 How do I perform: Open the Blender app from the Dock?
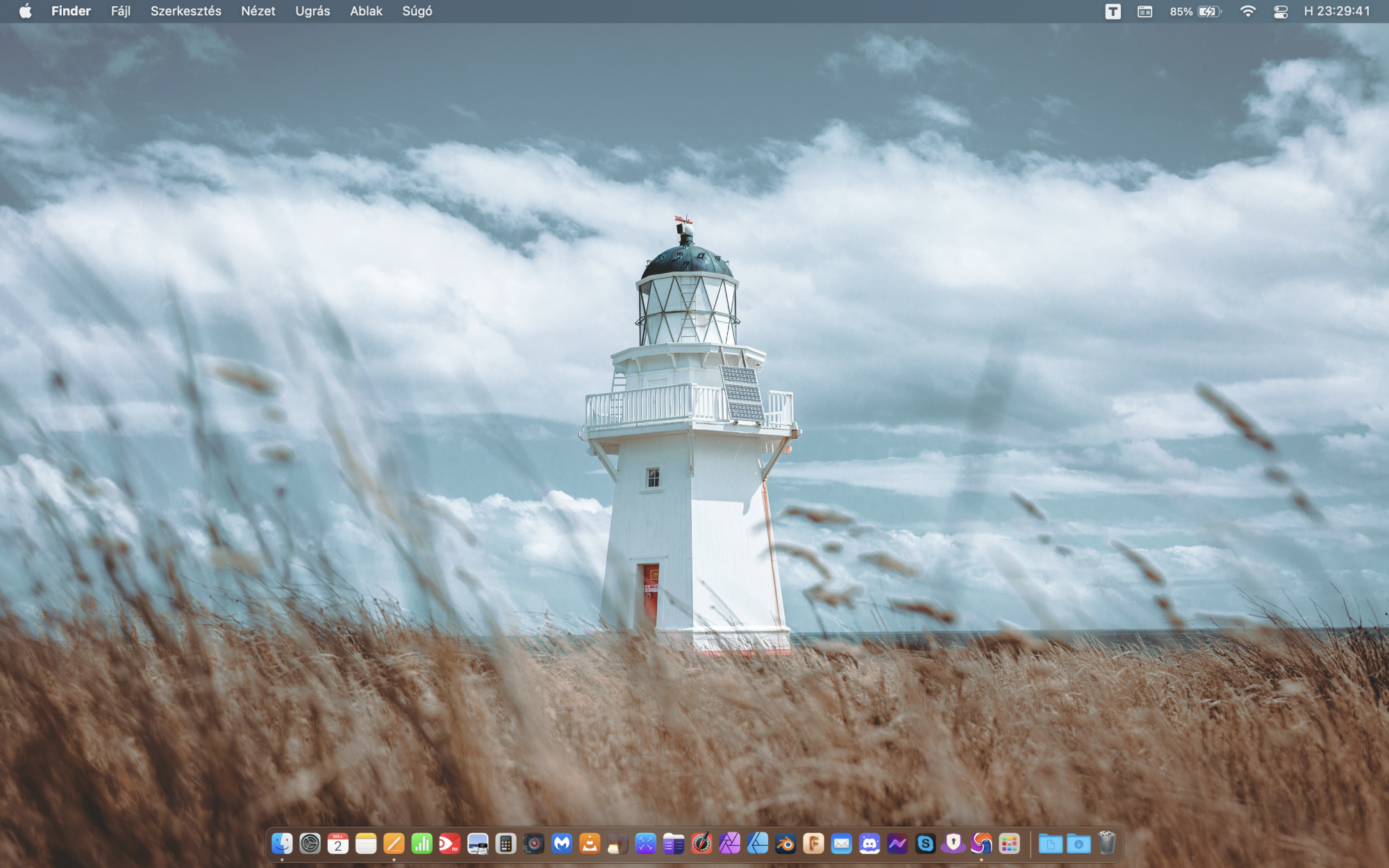785,844
